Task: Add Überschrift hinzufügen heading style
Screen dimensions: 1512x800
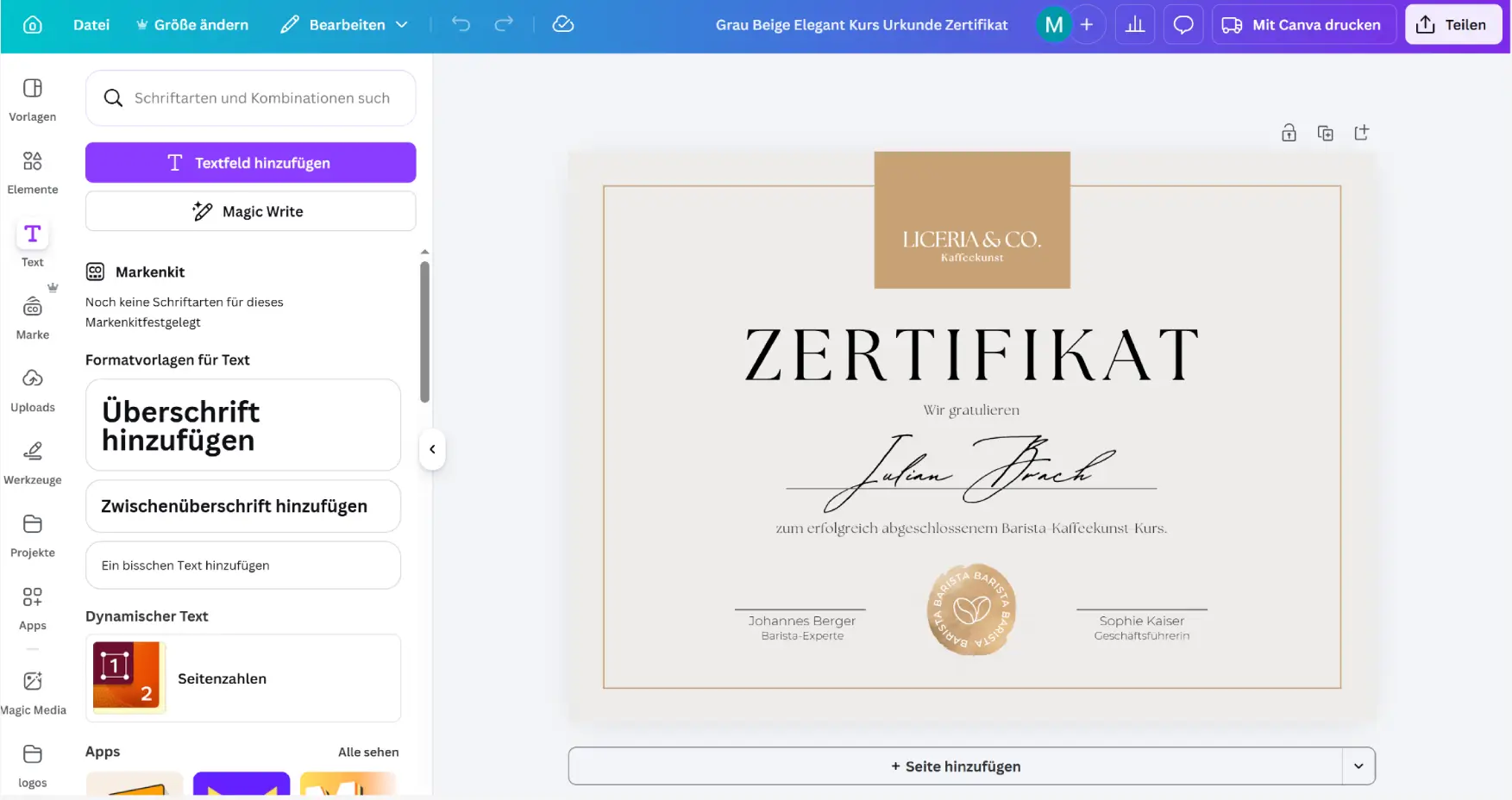Action: [x=243, y=425]
